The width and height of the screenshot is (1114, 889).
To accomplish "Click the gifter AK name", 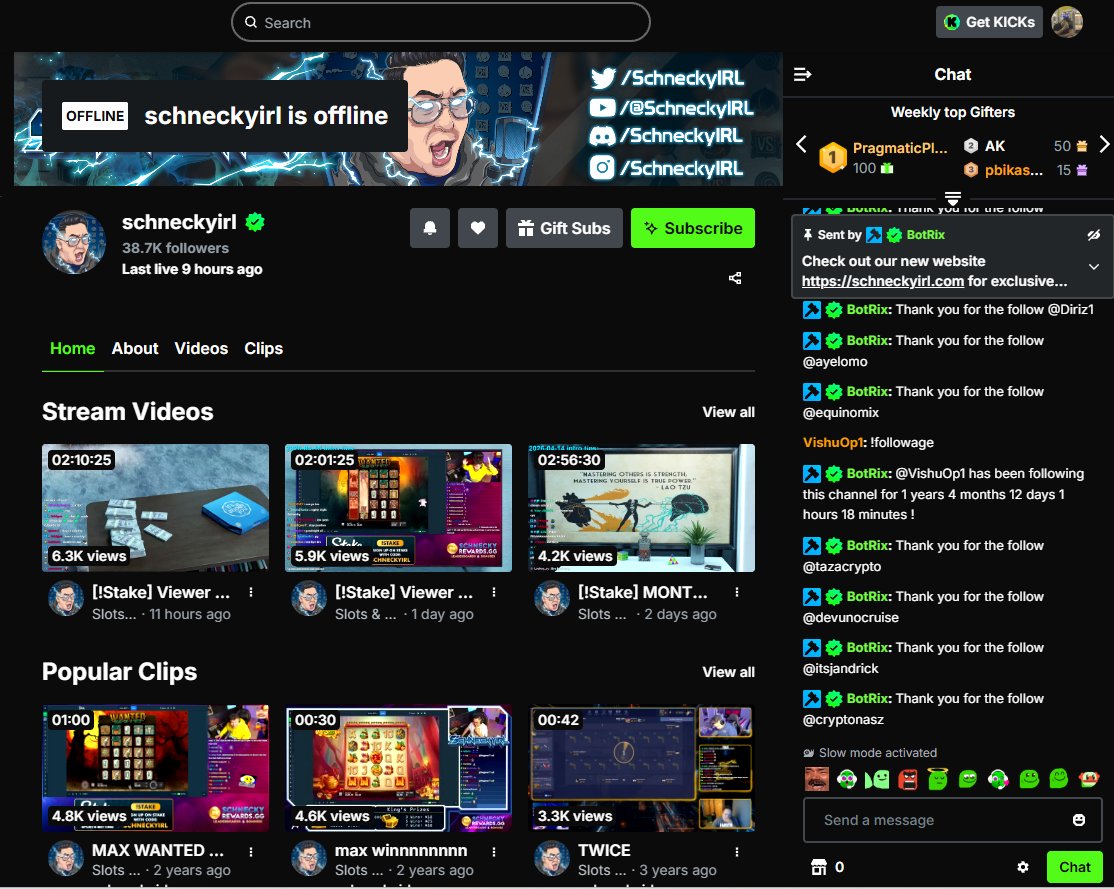I will click(x=995, y=146).
